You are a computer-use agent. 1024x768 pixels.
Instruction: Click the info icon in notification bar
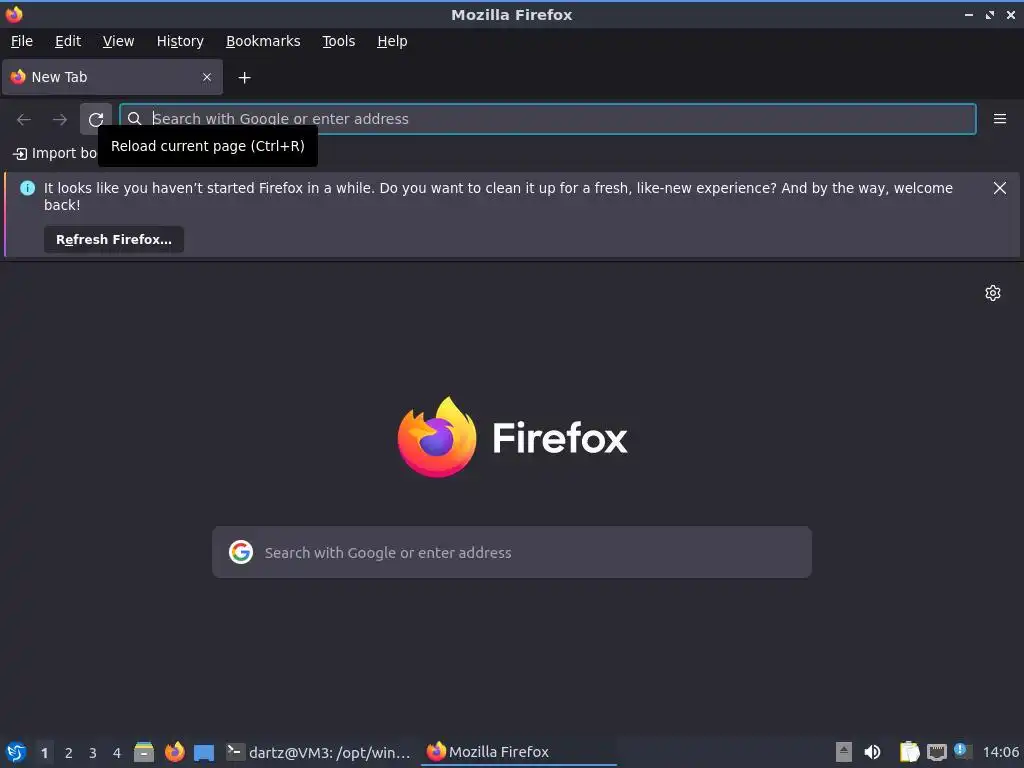[x=27, y=188]
